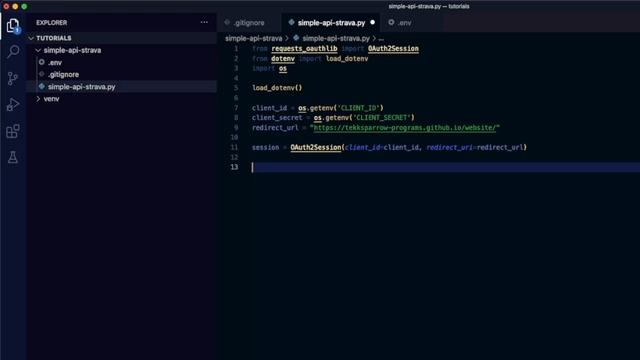Switch to the simple-api-strava.py editor tab
This screenshot has height=360, width=640.
coord(331,23)
